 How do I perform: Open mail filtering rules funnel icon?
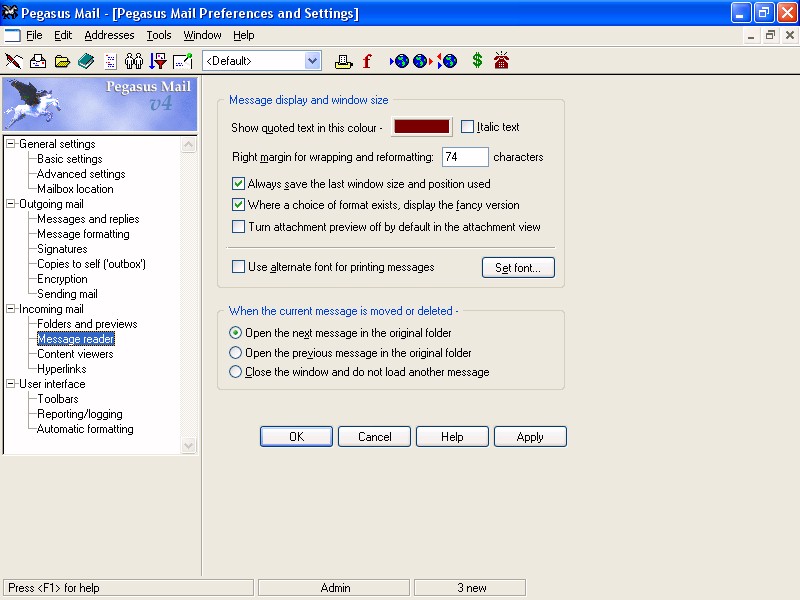click(158, 61)
